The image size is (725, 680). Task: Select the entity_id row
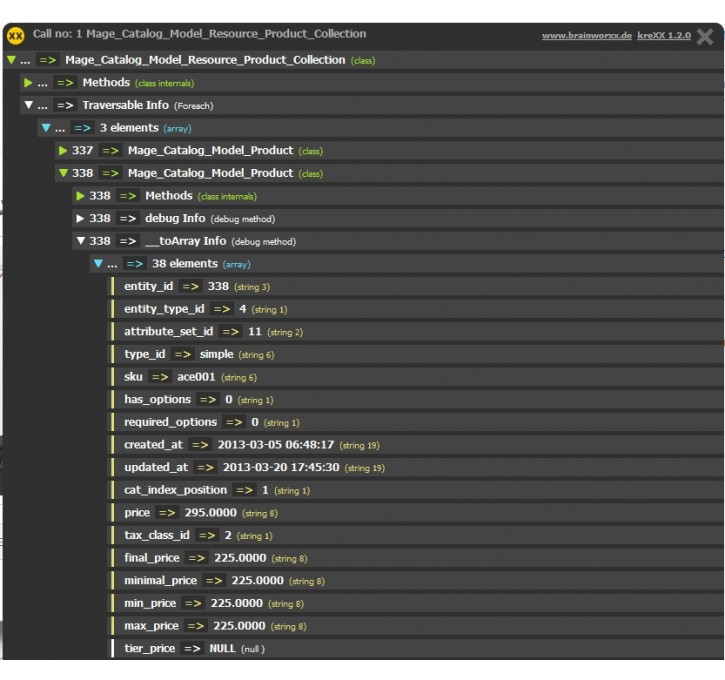click(415, 287)
